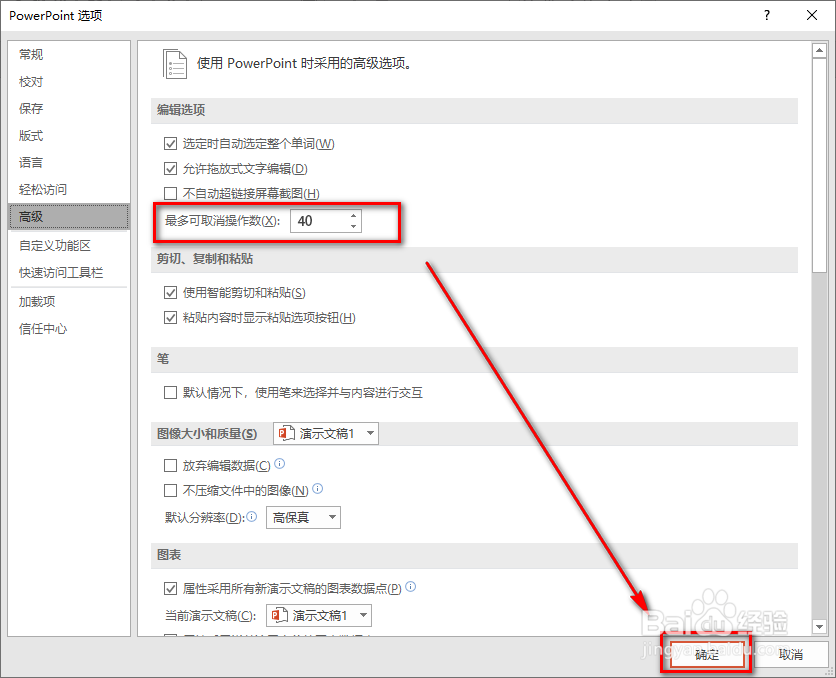Click info icon beside 属性采用所有新演示文稿
The height and width of the screenshot is (678, 836).
pyautogui.click(x=411, y=587)
